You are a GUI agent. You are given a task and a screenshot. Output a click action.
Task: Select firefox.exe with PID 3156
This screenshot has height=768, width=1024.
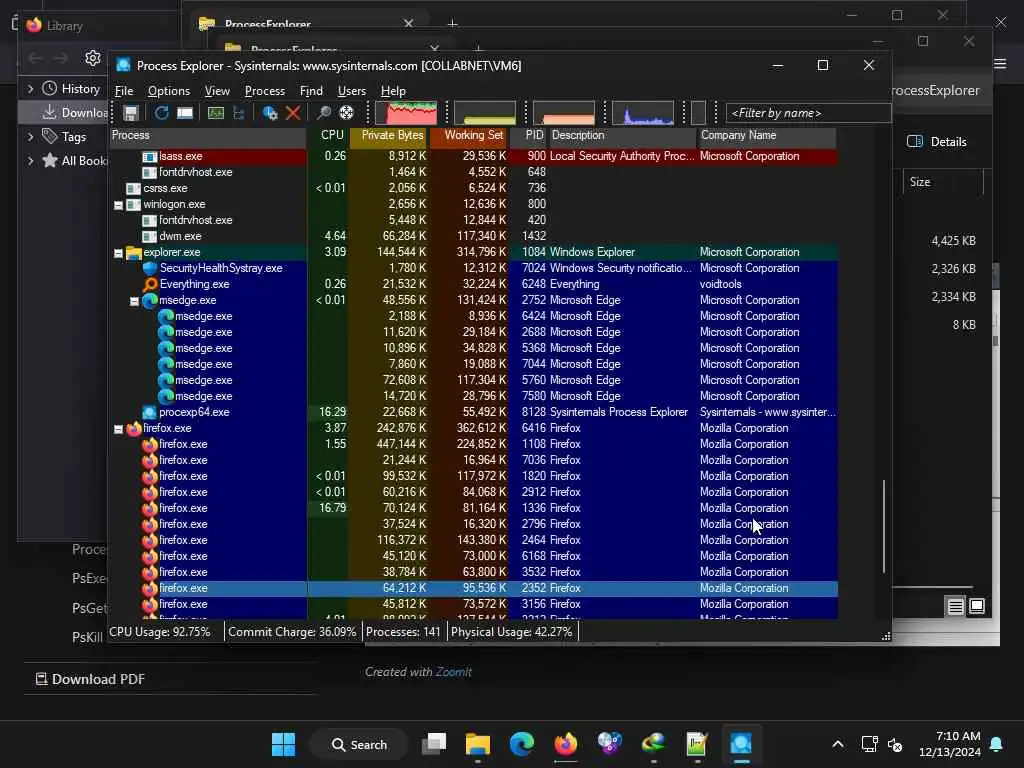473,604
